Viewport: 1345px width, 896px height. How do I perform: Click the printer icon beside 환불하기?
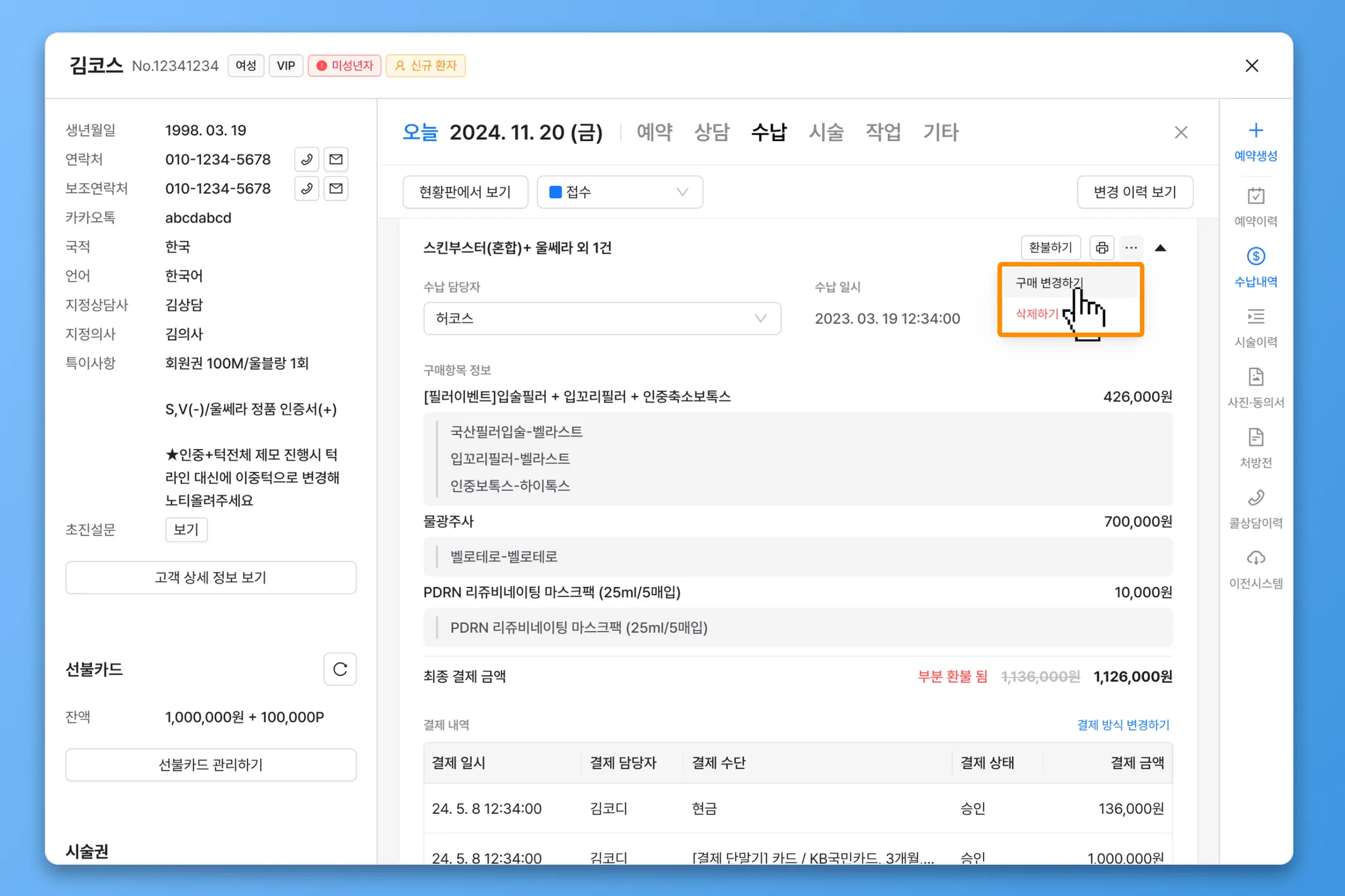(1102, 247)
